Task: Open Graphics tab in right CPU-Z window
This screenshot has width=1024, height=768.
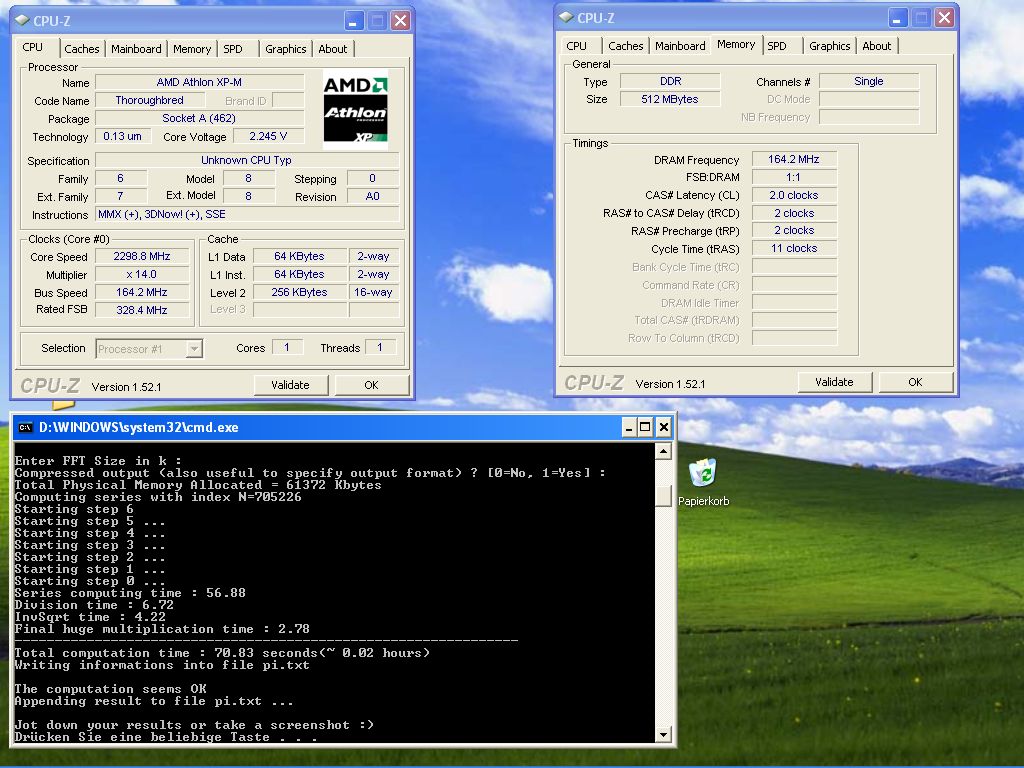Action: (x=829, y=46)
